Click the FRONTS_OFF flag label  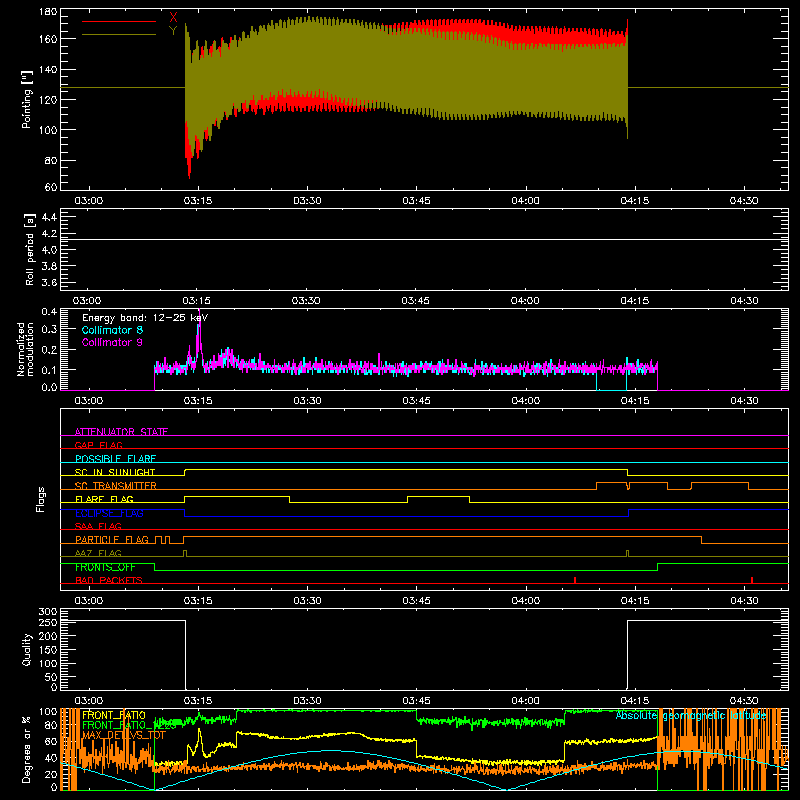pos(105,567)
